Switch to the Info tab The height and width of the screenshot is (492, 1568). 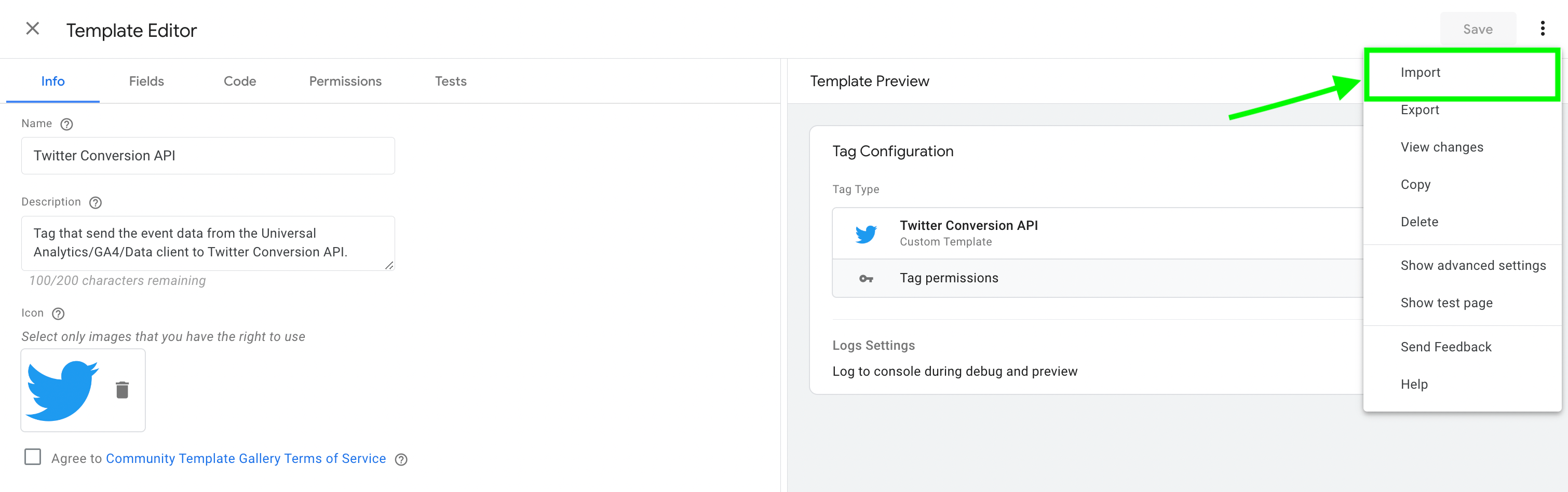pyautogui.click(x=53, y=81)
